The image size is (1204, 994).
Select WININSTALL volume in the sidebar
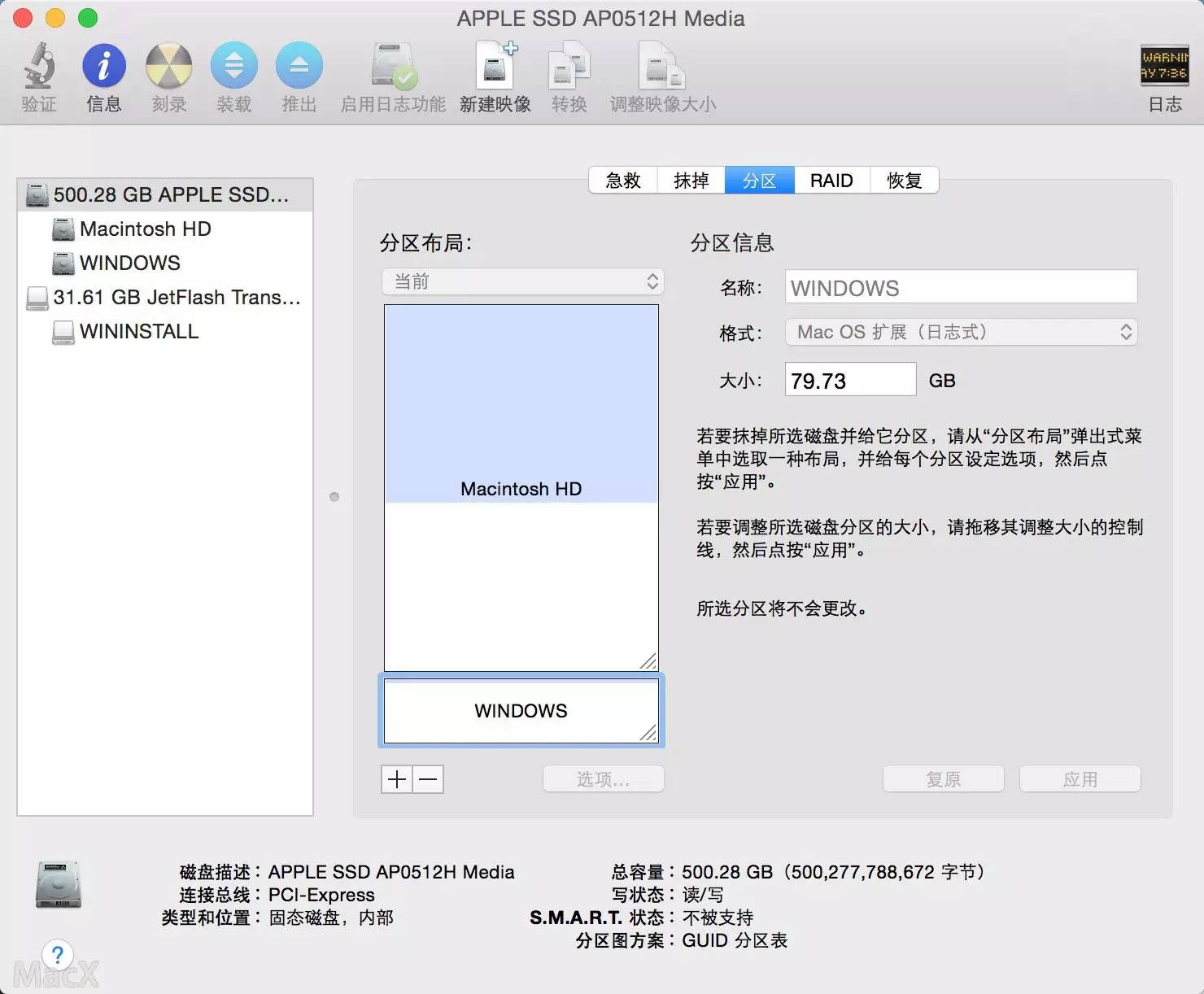(138, 331)
